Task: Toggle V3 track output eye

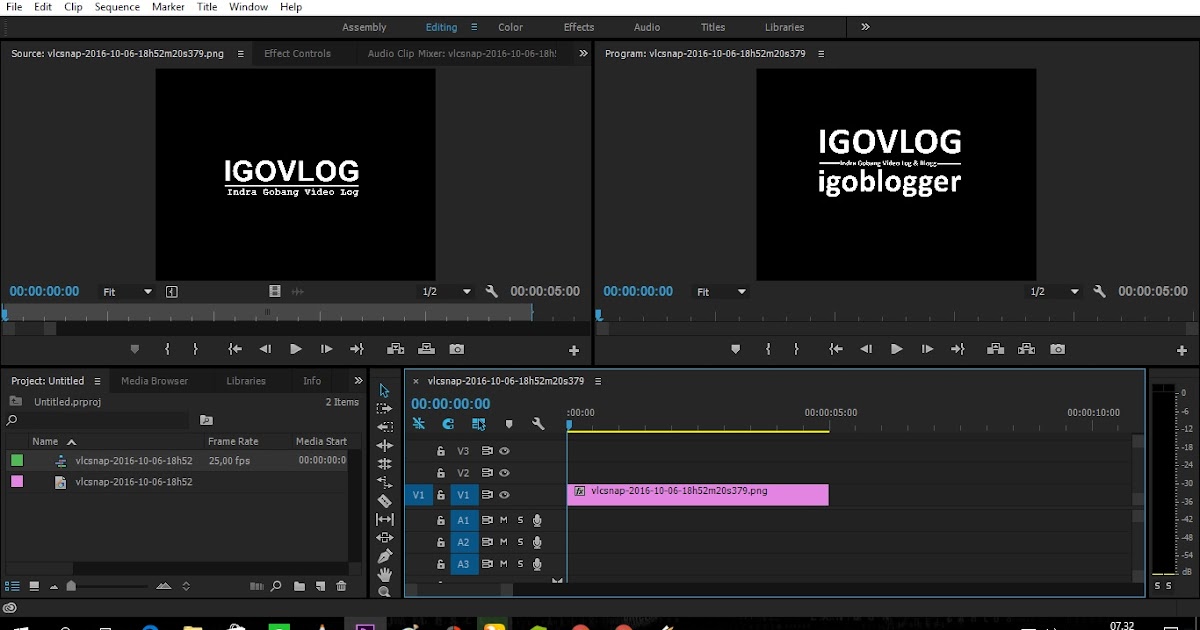Action: 505,451
